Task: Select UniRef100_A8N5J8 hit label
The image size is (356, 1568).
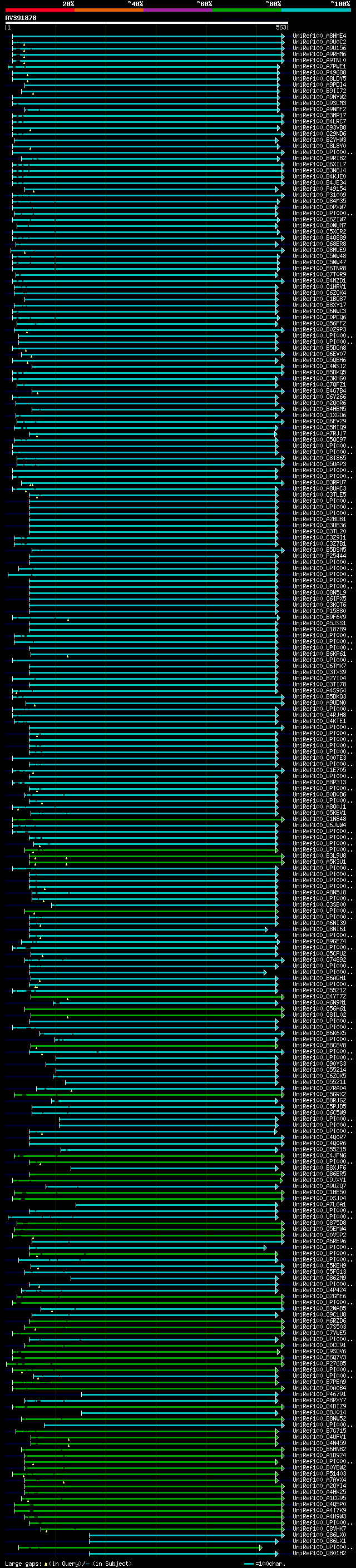Action: 319,892
